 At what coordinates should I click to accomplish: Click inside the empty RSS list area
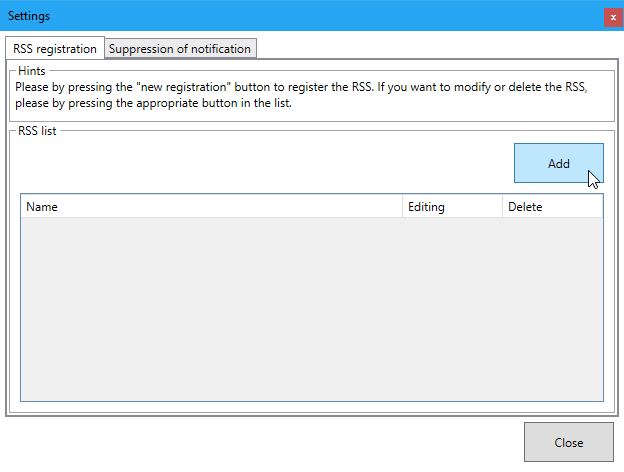(x=311, y=300)
